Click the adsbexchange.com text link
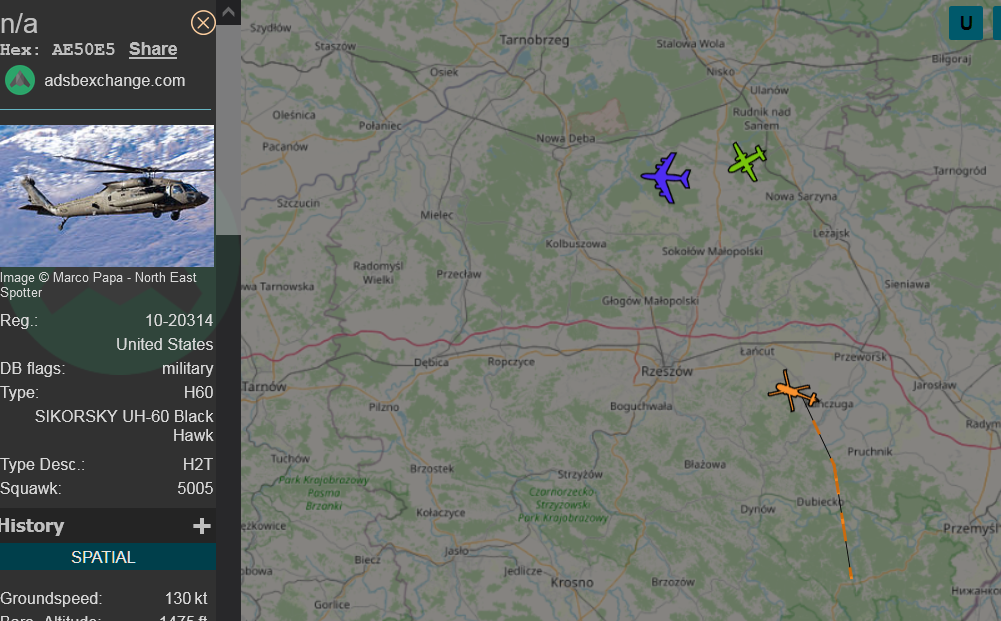The width and height of the screenshot is (1001, 621). (115, 80)
